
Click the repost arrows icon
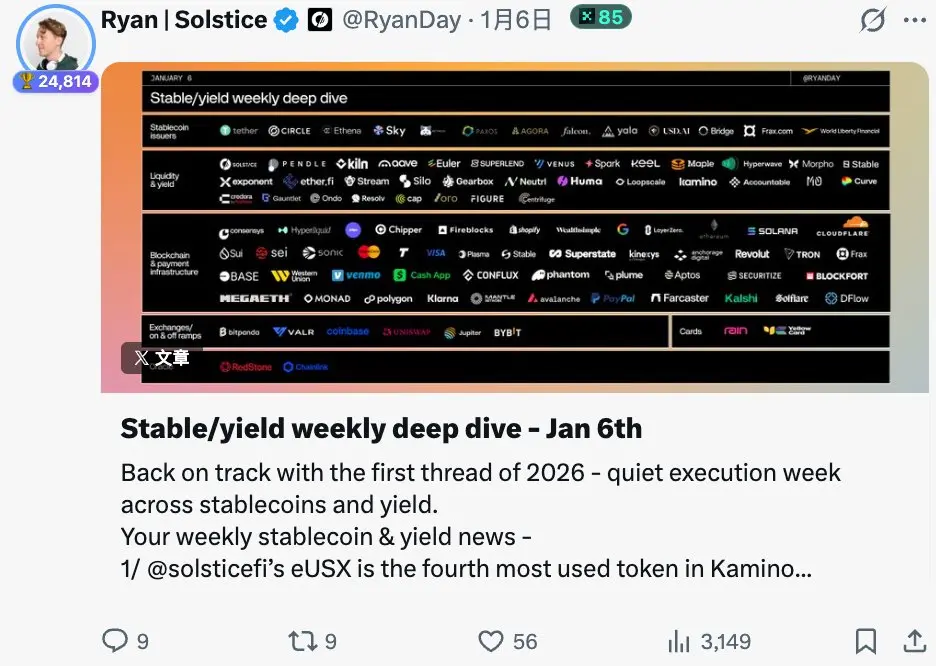pyautogui.click(x=302, y=641)
